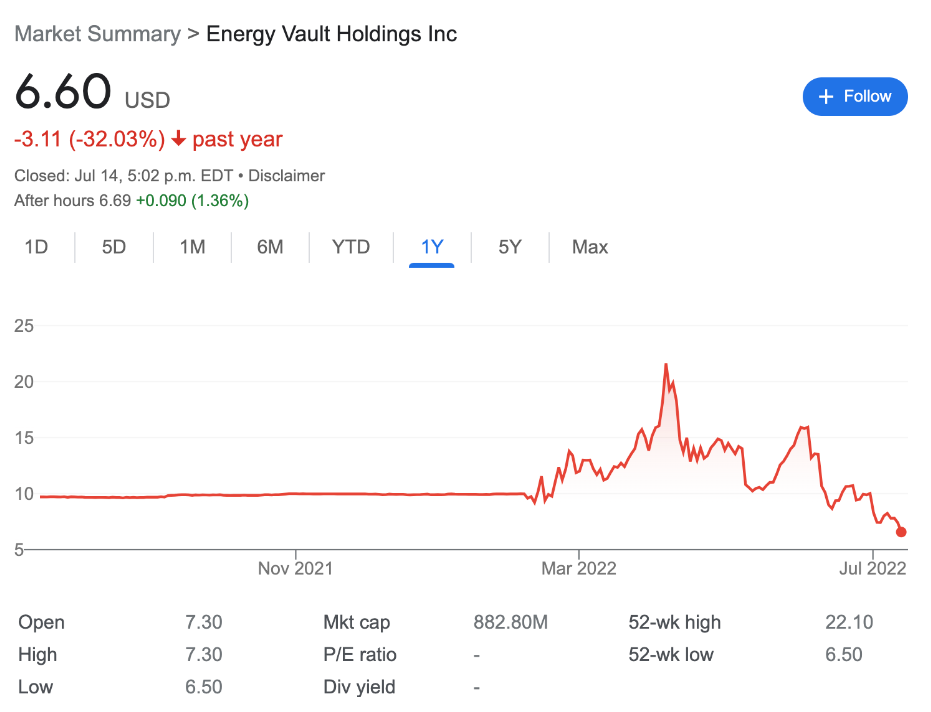Click the Nov 2021 axis label
931x712 pixels.
point(295,569)
